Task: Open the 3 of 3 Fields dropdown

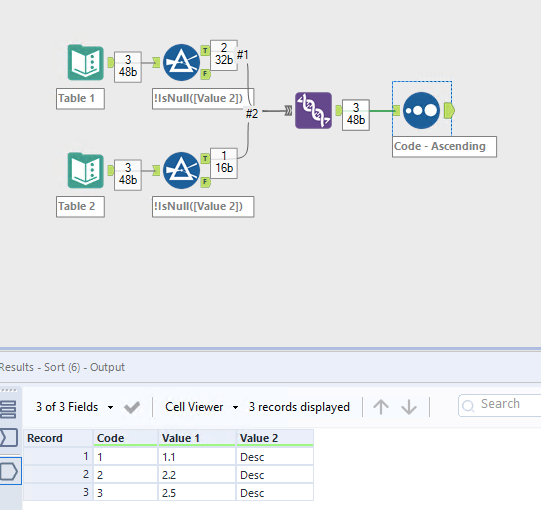Action: [x=75, y=407]
